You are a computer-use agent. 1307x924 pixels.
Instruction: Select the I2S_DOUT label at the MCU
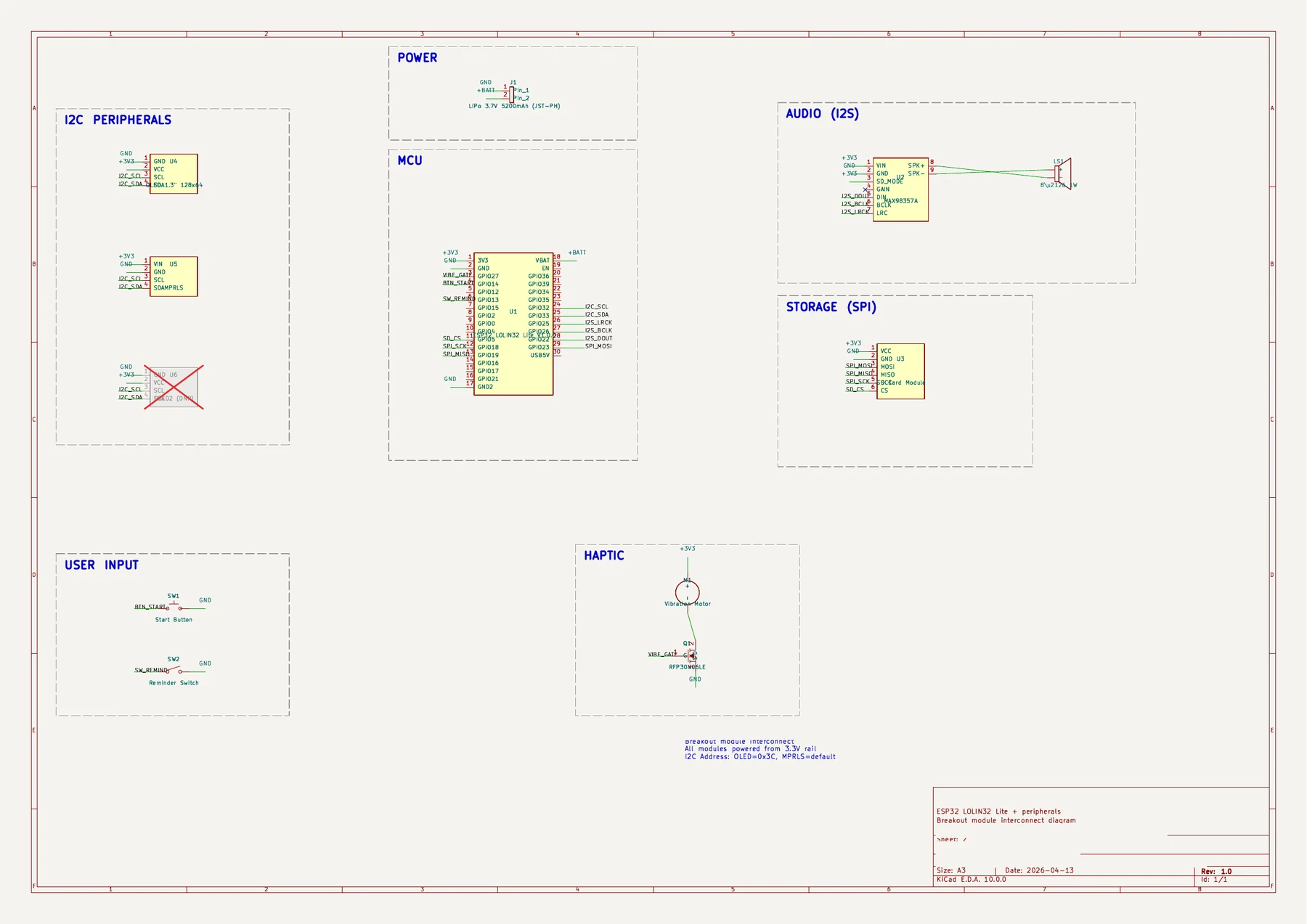(598, 338)
